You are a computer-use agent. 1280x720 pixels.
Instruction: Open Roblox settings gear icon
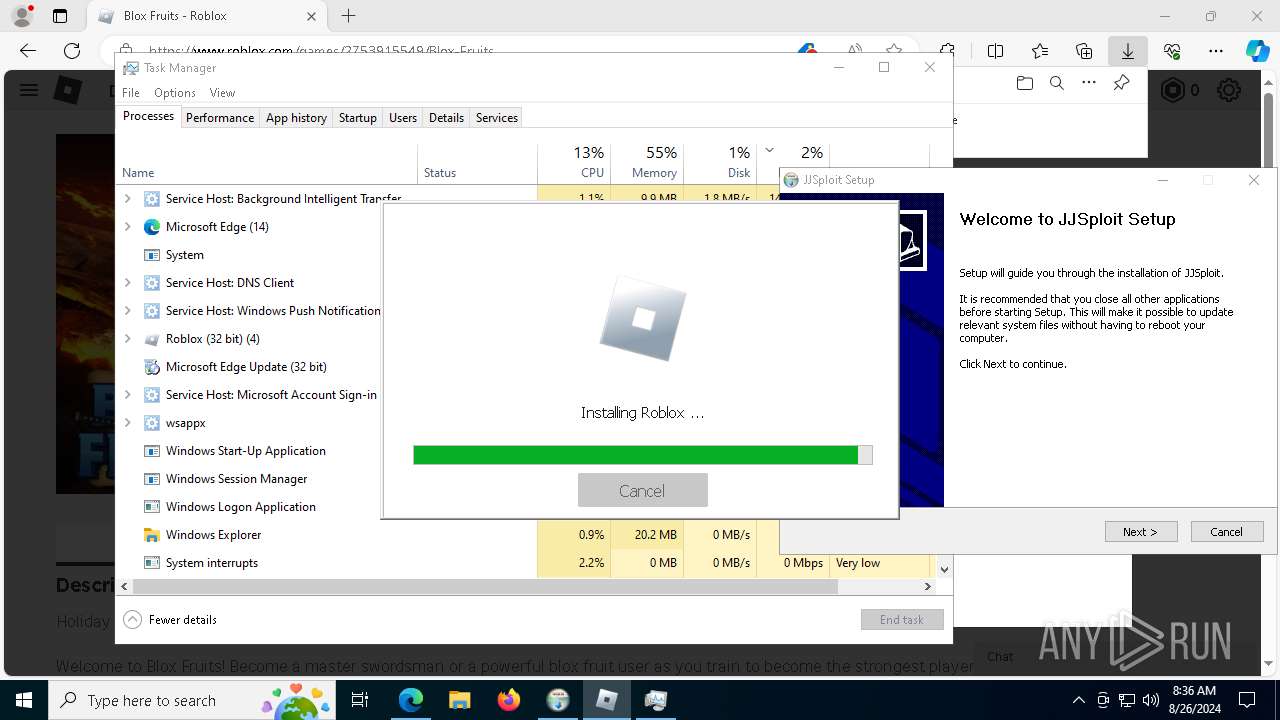coord(1229,91)
